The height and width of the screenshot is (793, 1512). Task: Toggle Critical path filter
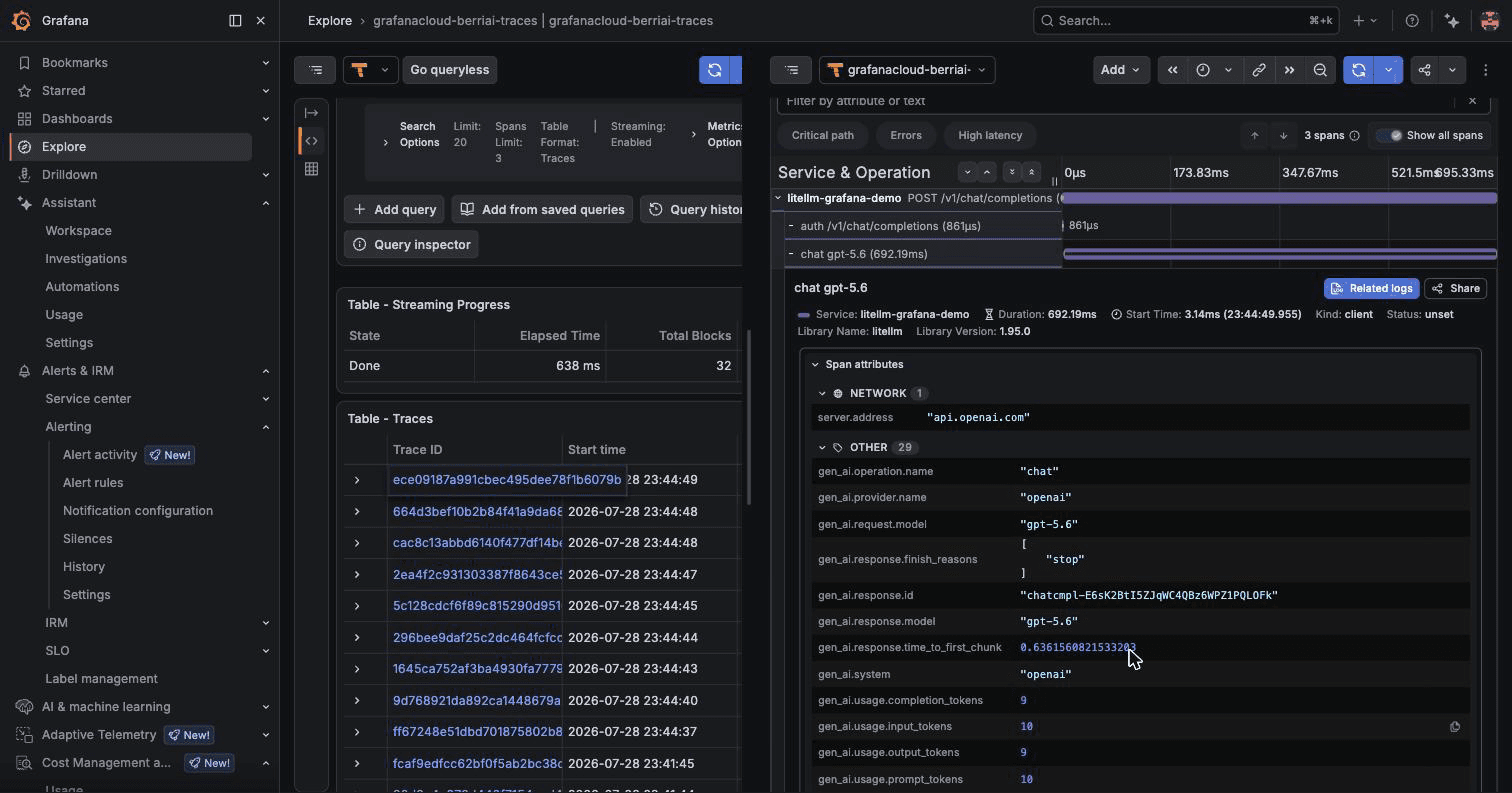coord(823,135)
